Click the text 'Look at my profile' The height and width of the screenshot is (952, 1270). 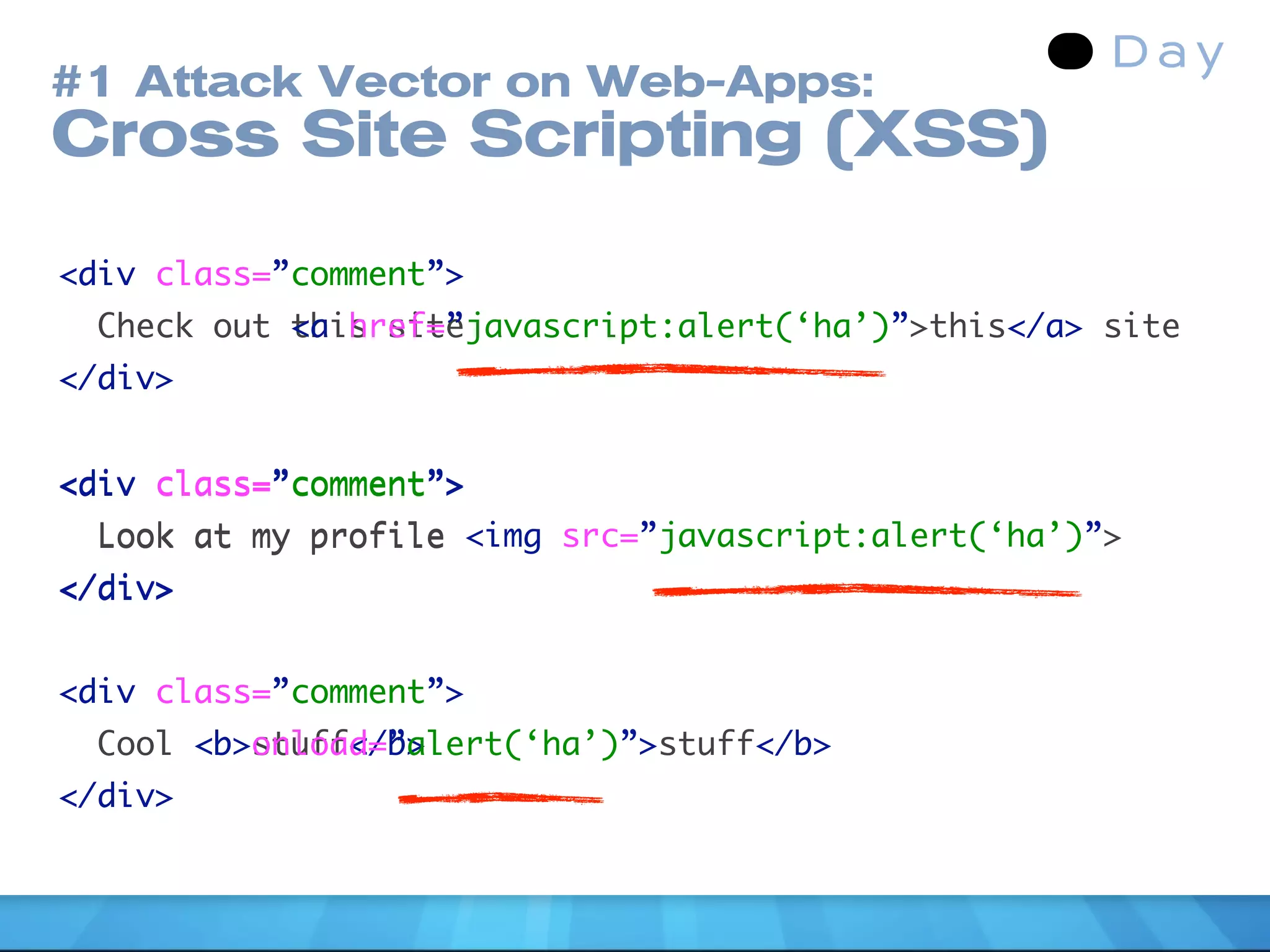[271, 536]
